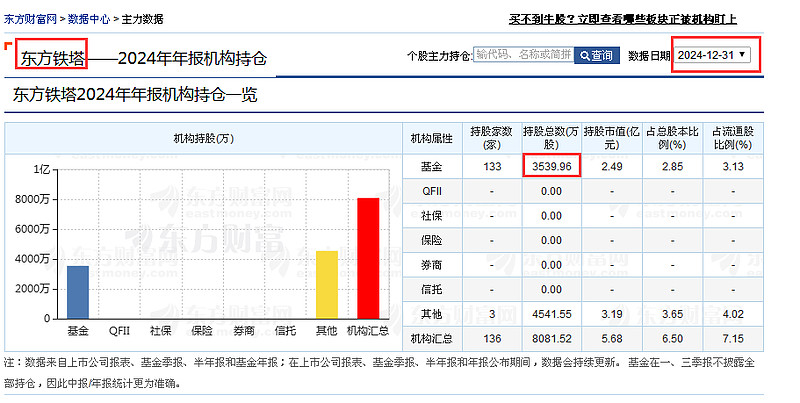Open the 东方财富网 breadcrumb link
Image resolution: width=800 pixels, height=403 pixels.
pos(30,19)
